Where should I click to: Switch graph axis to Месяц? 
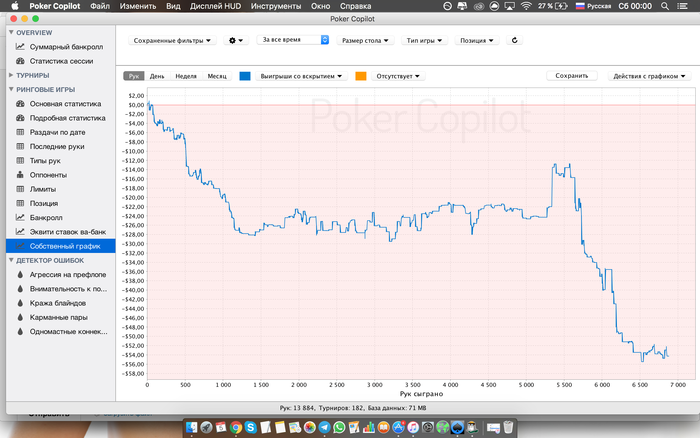217,76
